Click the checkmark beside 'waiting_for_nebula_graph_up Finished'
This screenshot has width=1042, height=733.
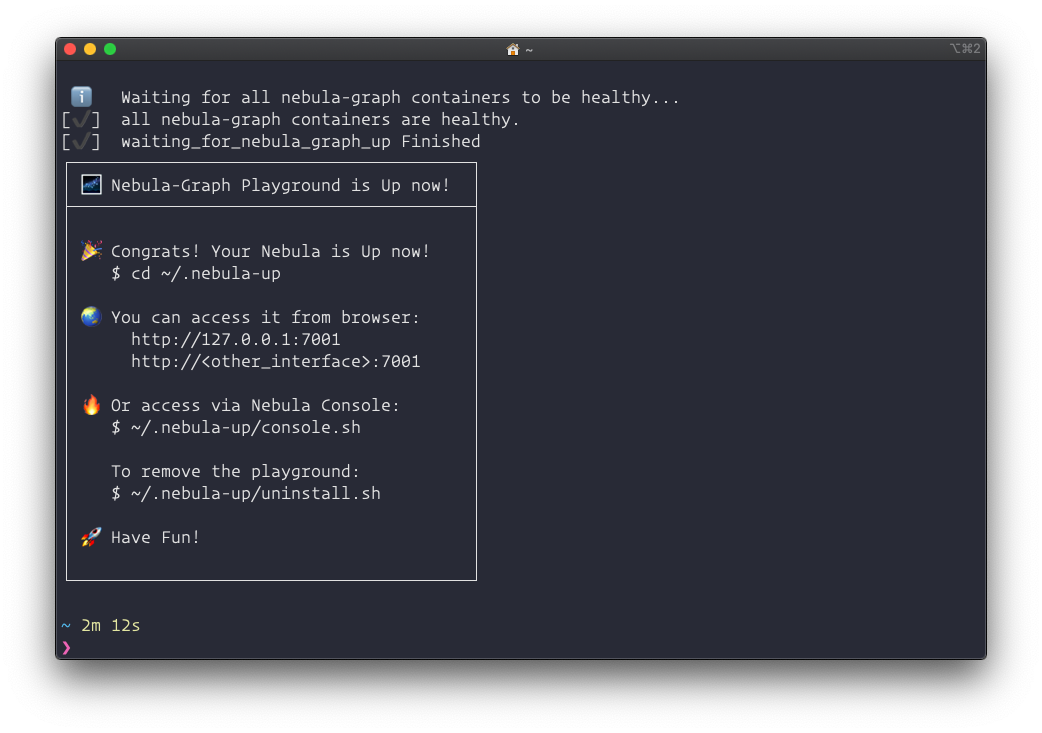(x=81, y=142)
